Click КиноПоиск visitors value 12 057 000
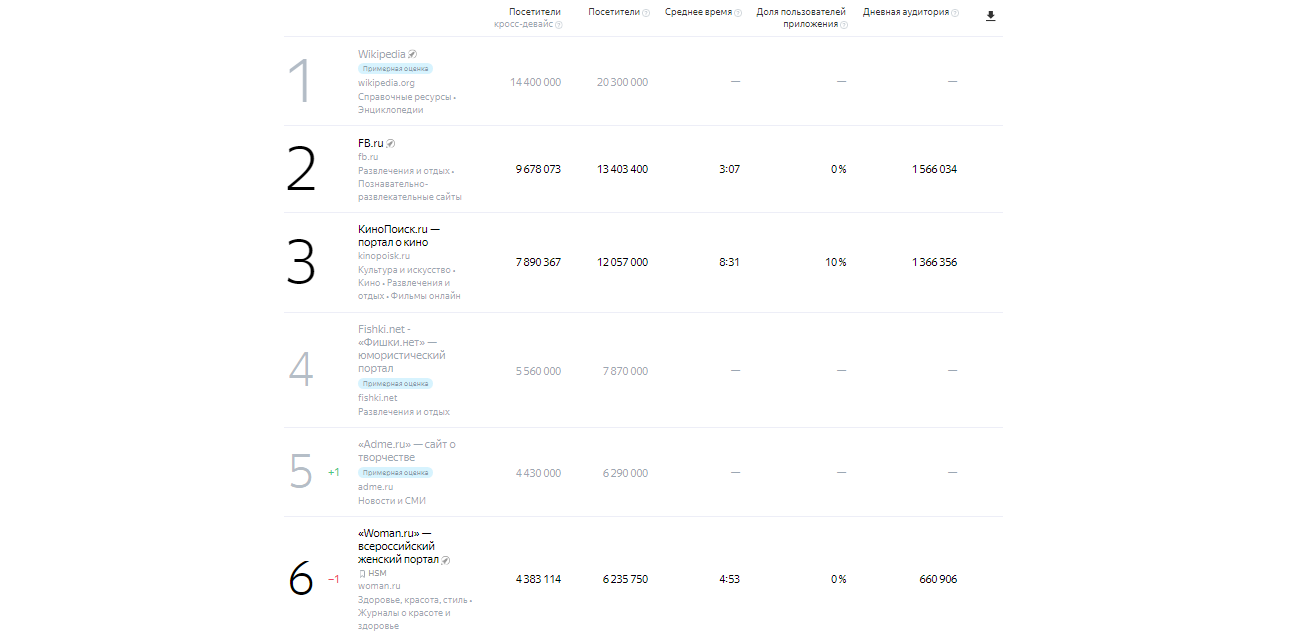Screen dimensions: 1310x637 (622, 262)
